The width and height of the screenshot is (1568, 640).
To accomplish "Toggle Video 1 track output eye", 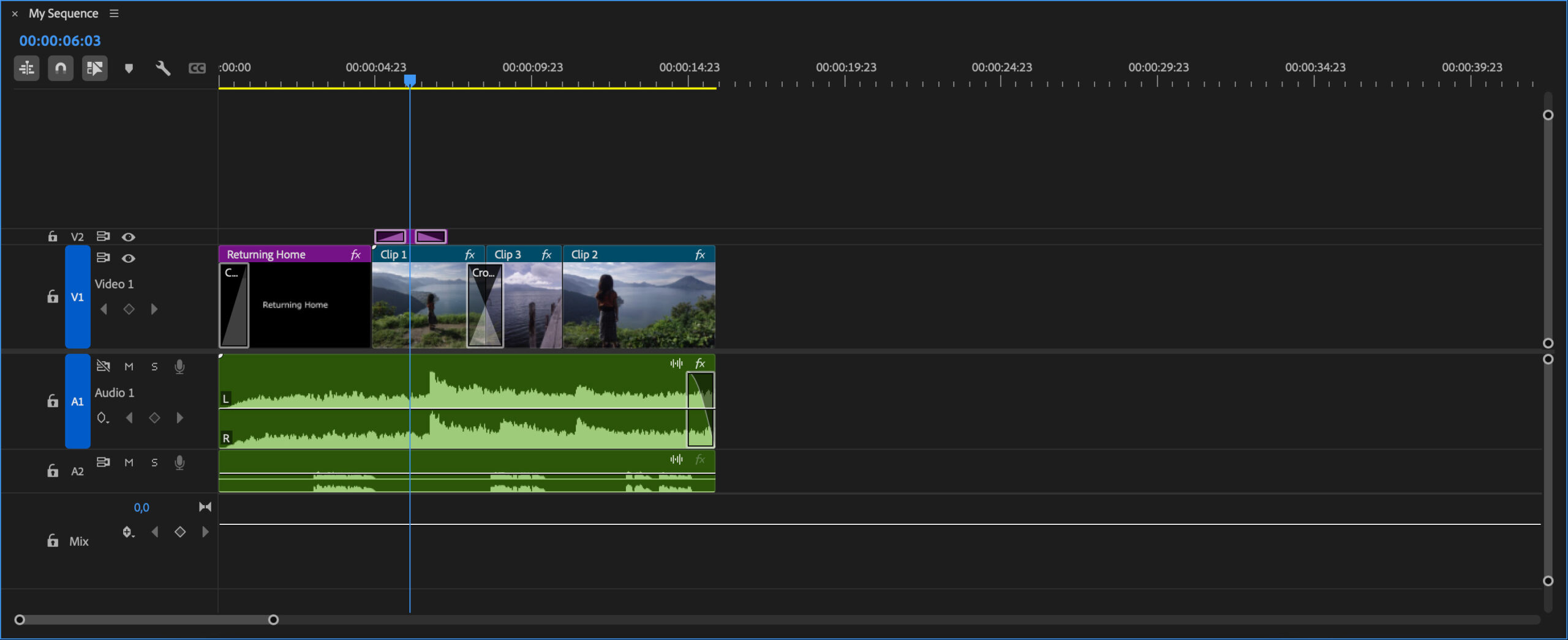I will pyautogui.click(x=128, y=258).
